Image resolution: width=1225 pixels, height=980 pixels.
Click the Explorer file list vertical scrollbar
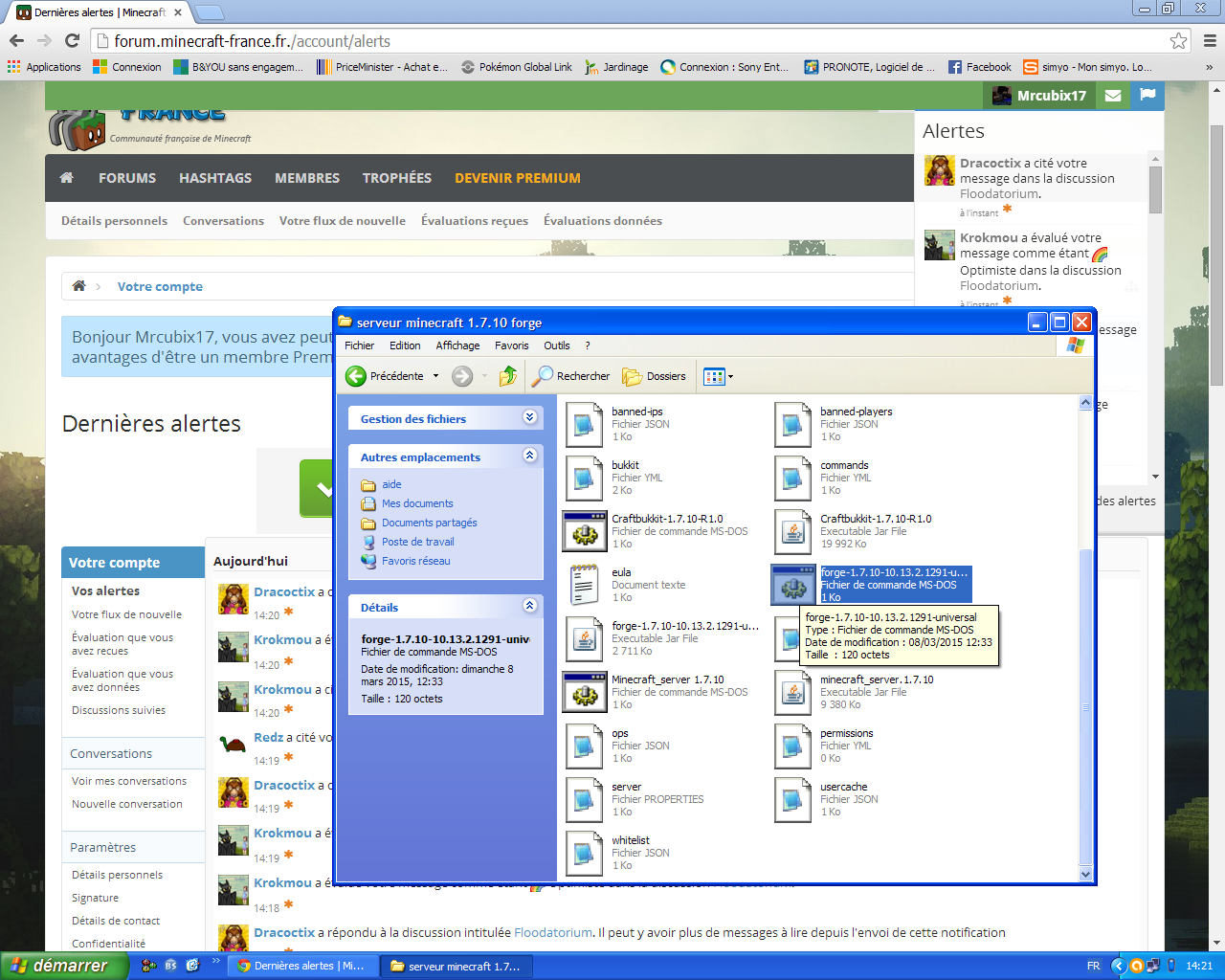click(1085, 708)
